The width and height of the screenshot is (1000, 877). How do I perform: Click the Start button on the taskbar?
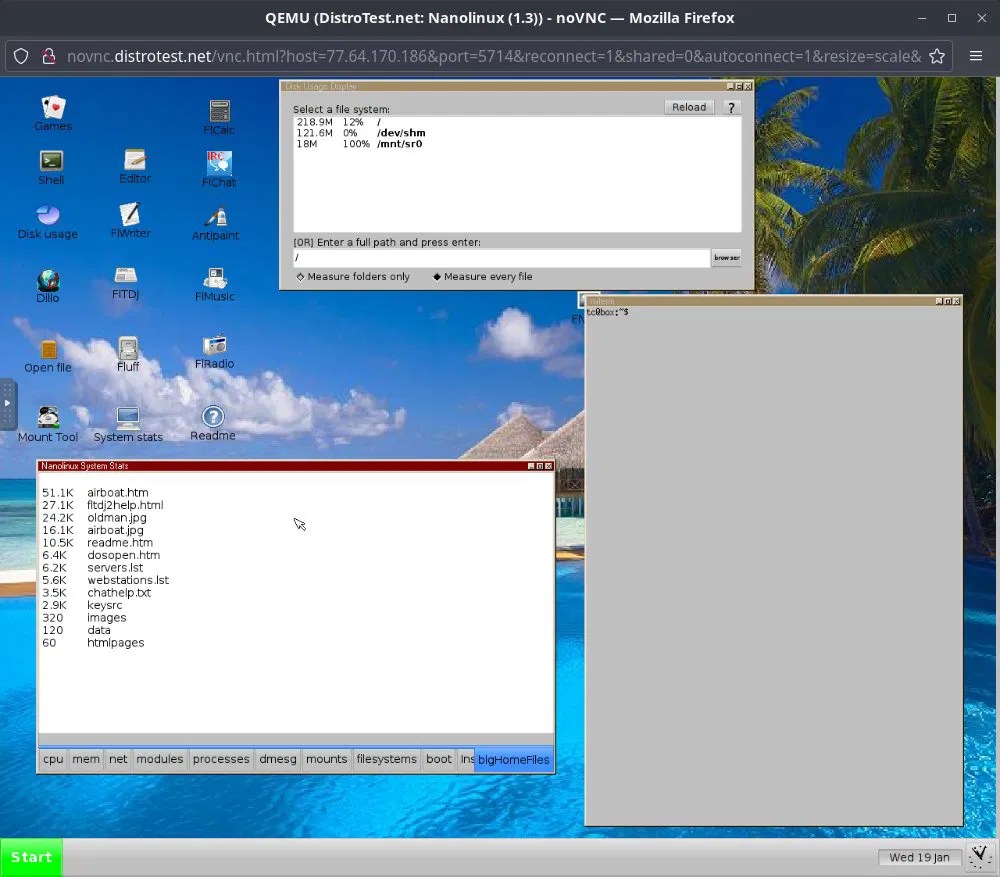[31, 857]
